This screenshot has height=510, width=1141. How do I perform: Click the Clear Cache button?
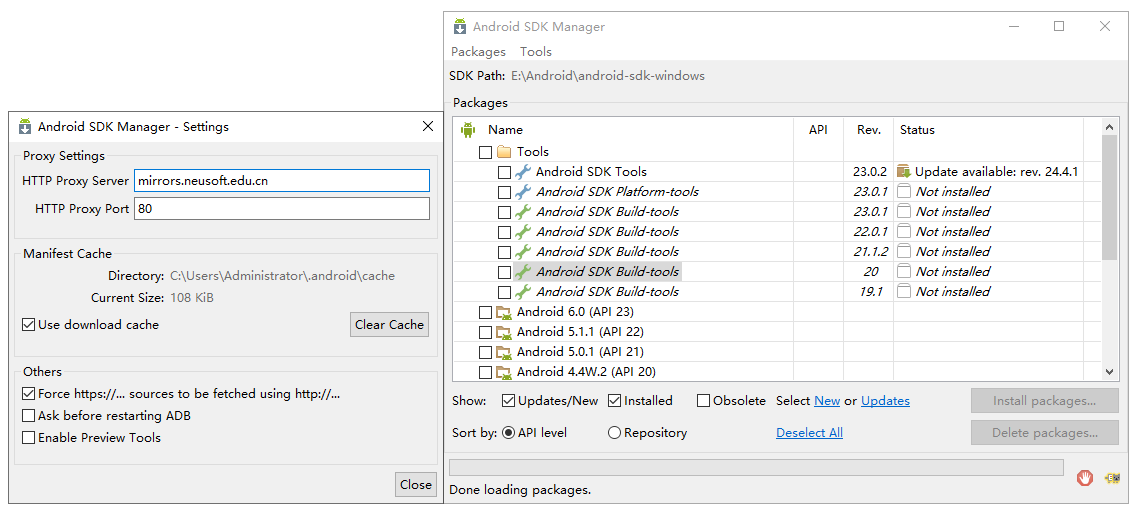(389, 324)
